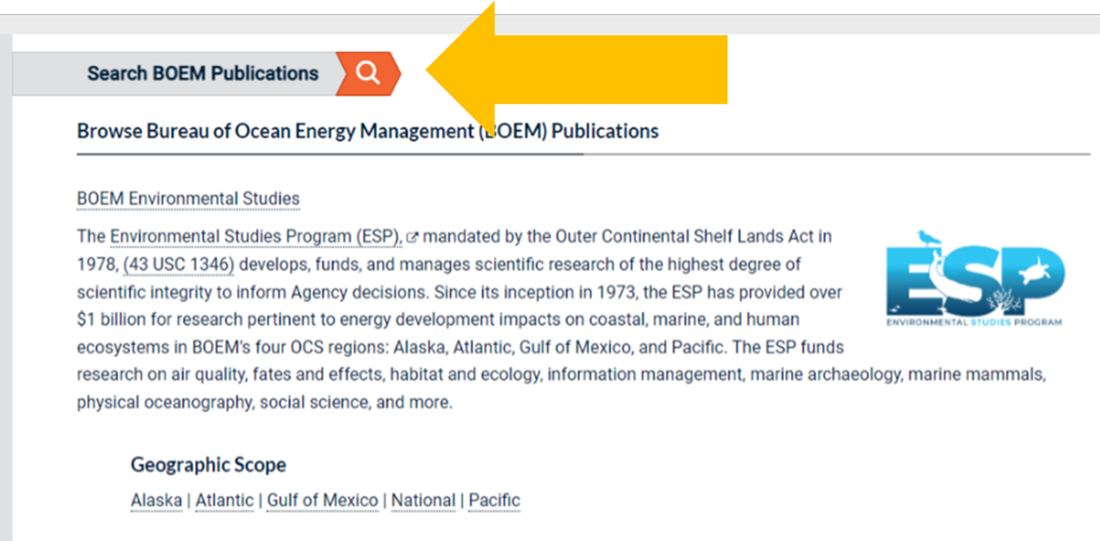Select the National geographic scope link
1100x541 pixels.
[423, 500]
